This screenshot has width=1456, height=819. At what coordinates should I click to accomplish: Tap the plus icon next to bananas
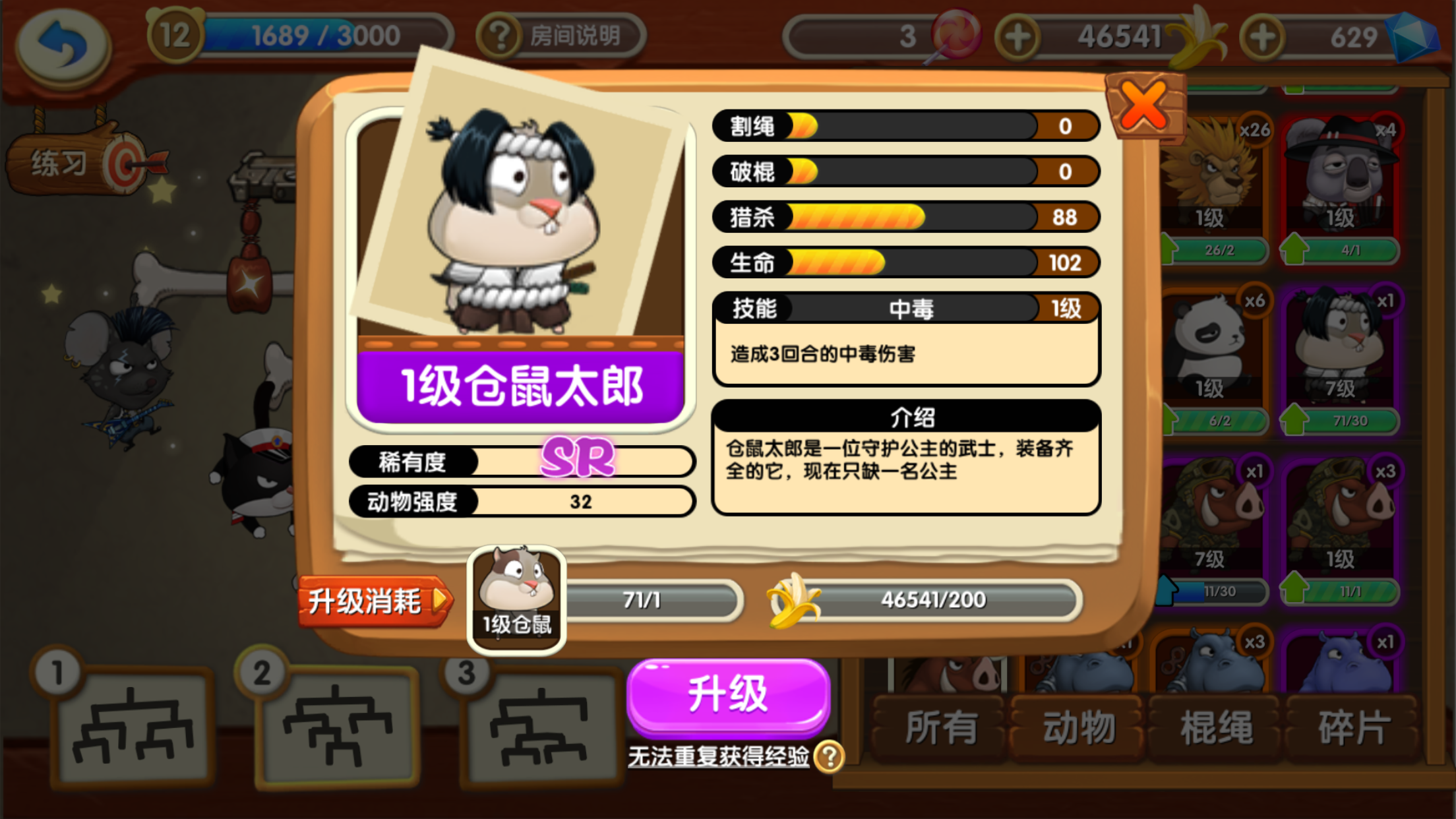1017,37
